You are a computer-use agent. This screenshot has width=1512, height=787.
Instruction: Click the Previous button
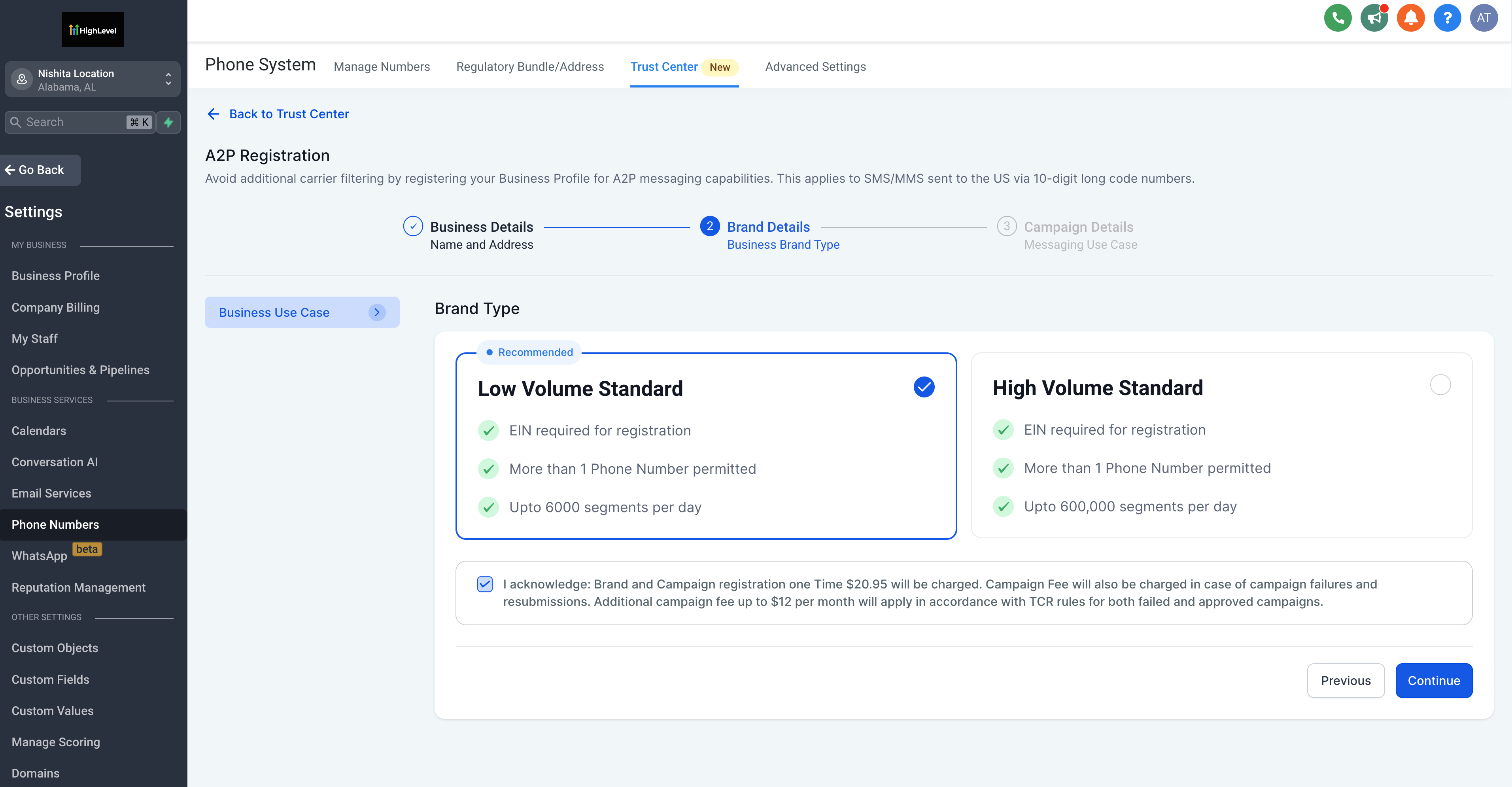click(1345, 680)
